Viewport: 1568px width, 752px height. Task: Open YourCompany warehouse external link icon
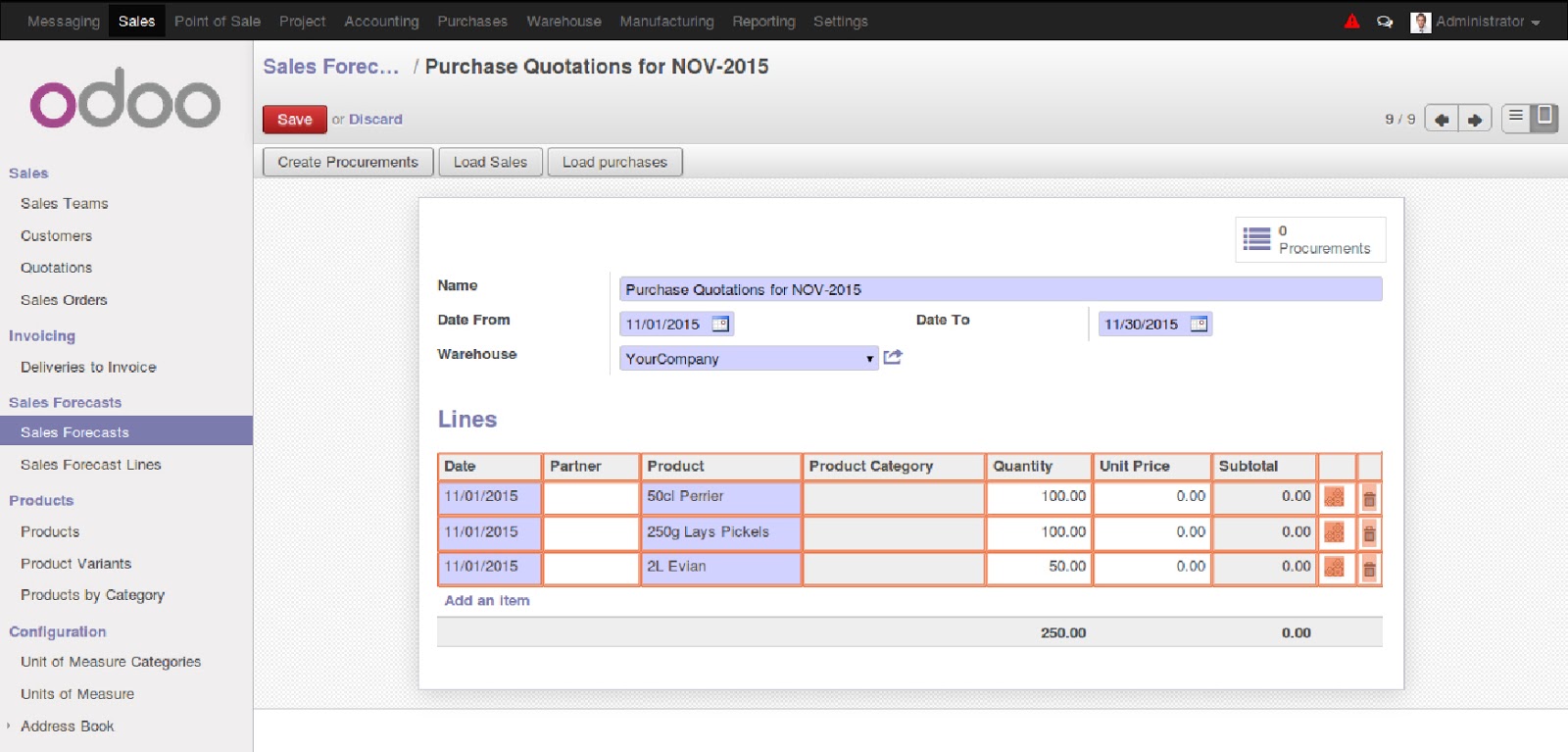click(x=893, y=358)
